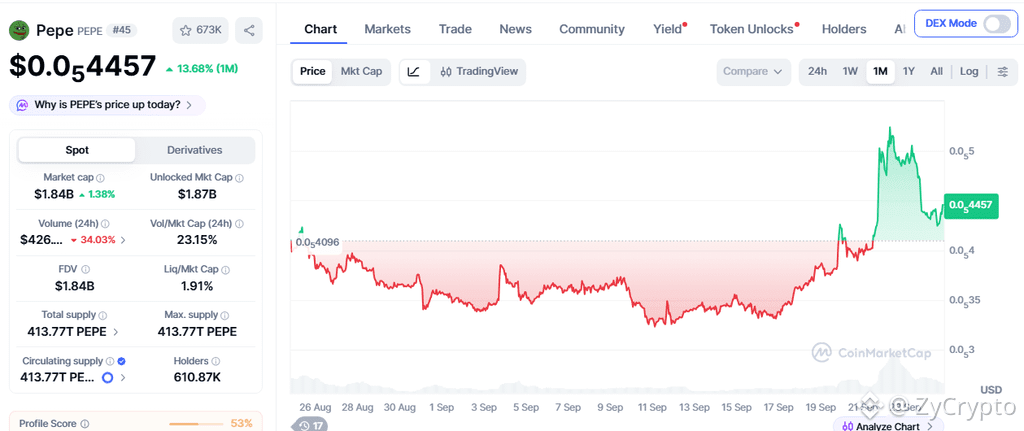The image size is (1024, 431).
Task: Expand Volume 24h details chevron
Action: pos(123,240)
